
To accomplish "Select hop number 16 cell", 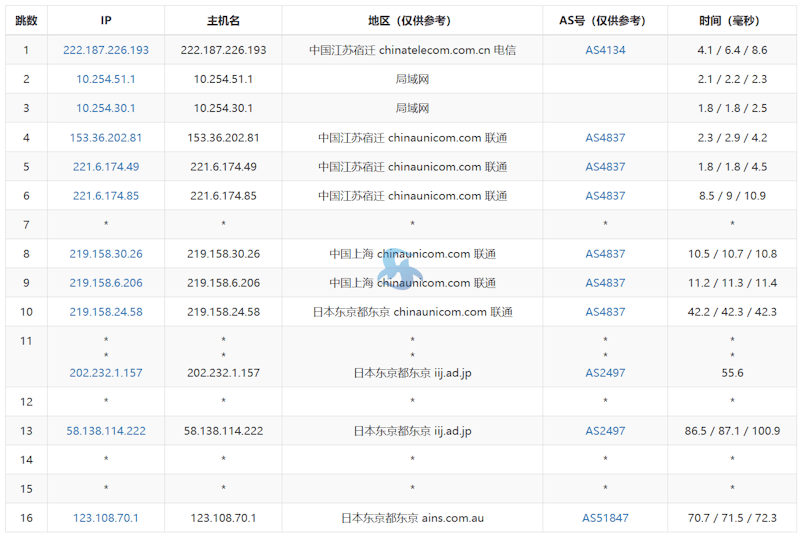I will point(26,518).
